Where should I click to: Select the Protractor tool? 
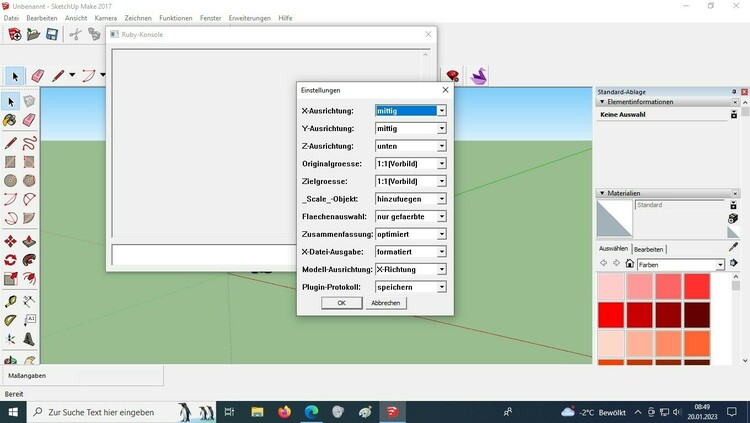10,320
